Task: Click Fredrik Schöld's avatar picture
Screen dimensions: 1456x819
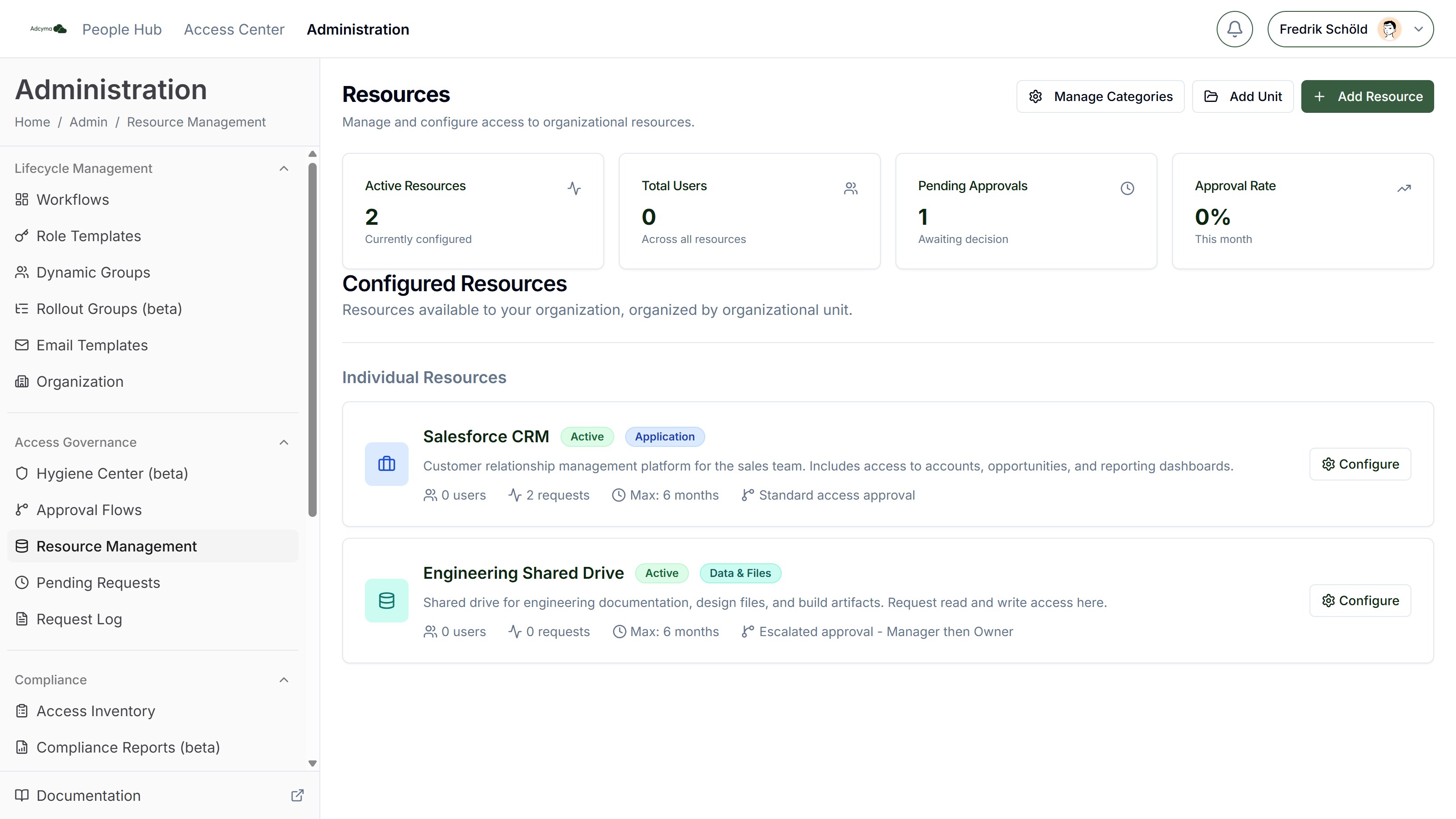Action: [x=1389, y=29]
